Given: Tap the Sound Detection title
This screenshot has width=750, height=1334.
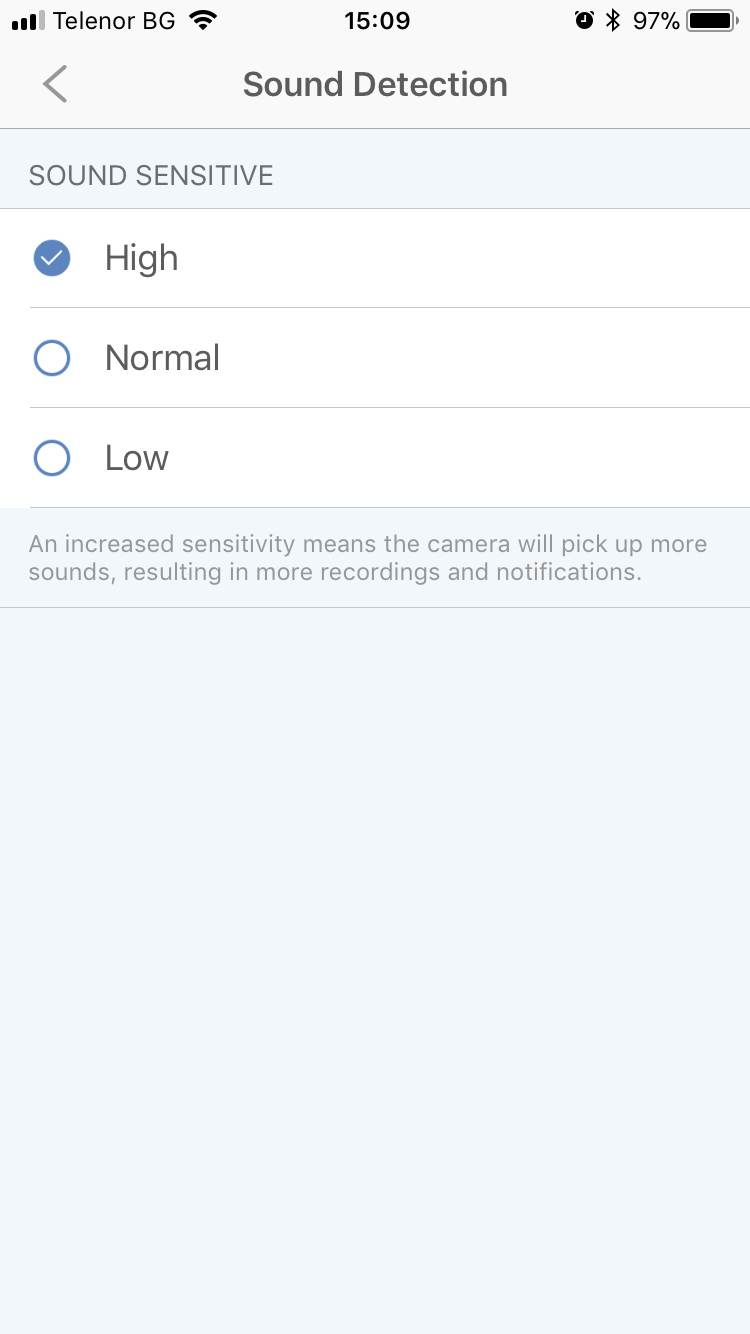Looking at the screenshot, I should click(x=375, y=84).
